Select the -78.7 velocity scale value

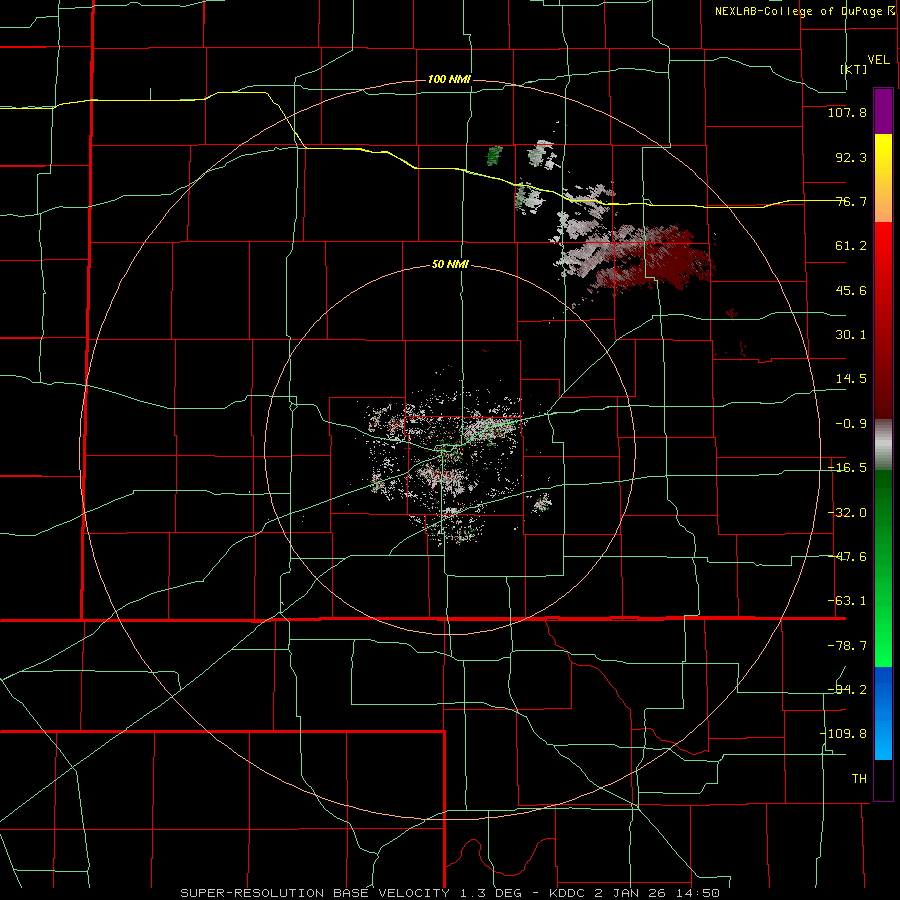point(847,646)
